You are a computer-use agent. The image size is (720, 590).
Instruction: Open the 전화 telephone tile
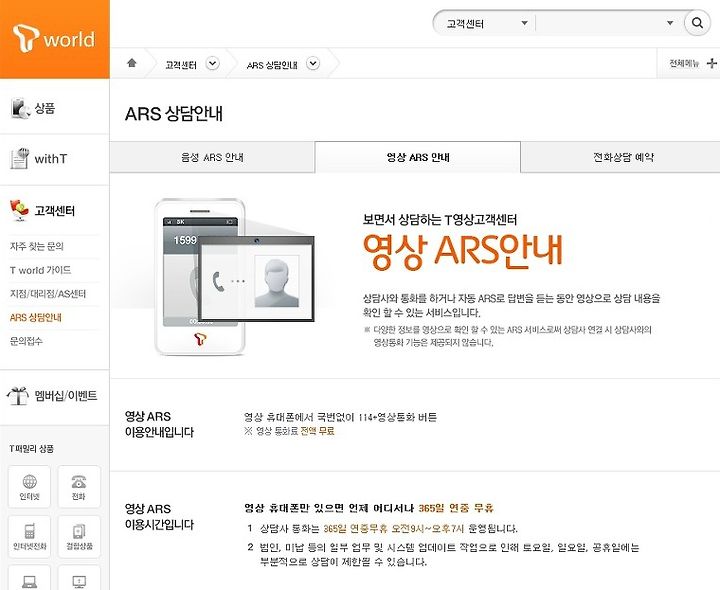pos(79,487)
